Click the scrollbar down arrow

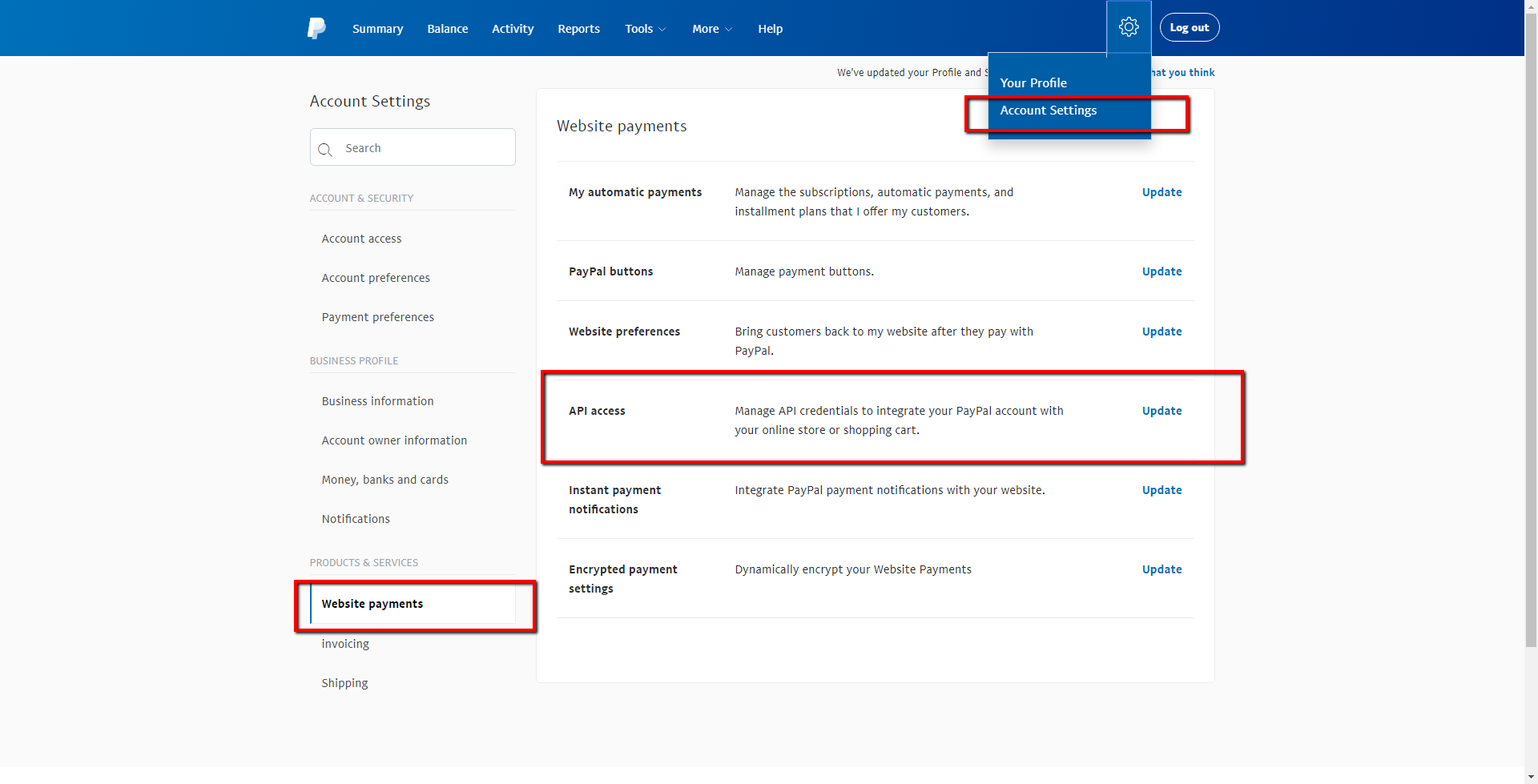(x=1531, y=777)
